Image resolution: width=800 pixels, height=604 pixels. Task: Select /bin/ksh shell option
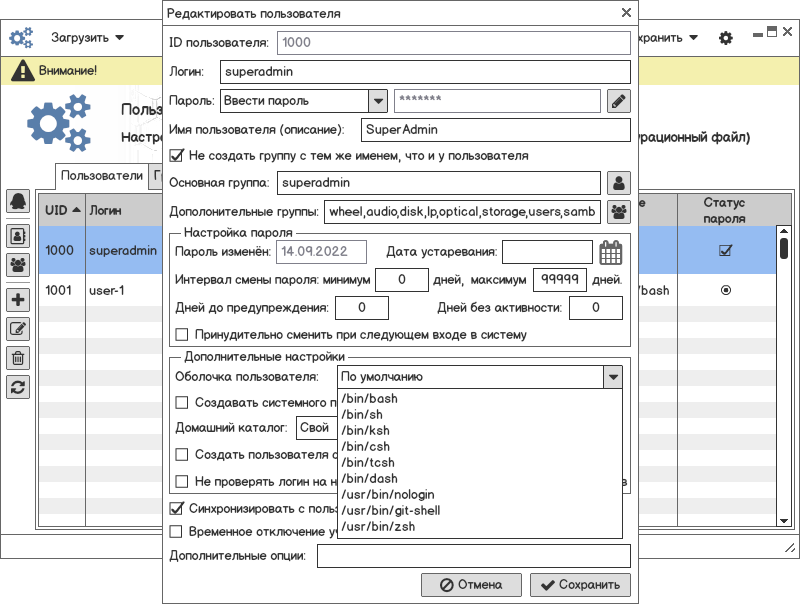[x=480, y=431]
